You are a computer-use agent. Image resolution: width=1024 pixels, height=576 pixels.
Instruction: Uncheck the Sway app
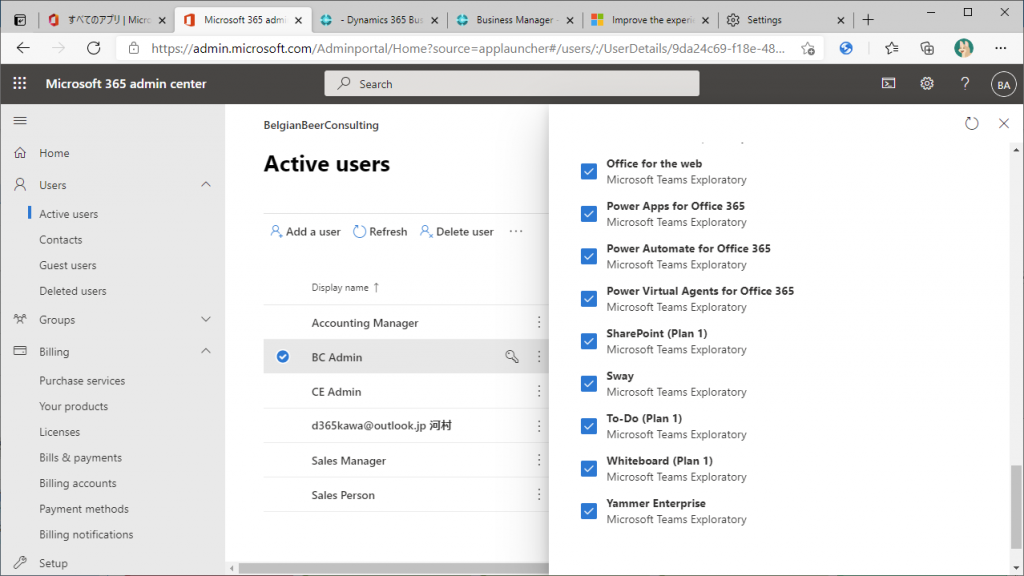point(588,383)
